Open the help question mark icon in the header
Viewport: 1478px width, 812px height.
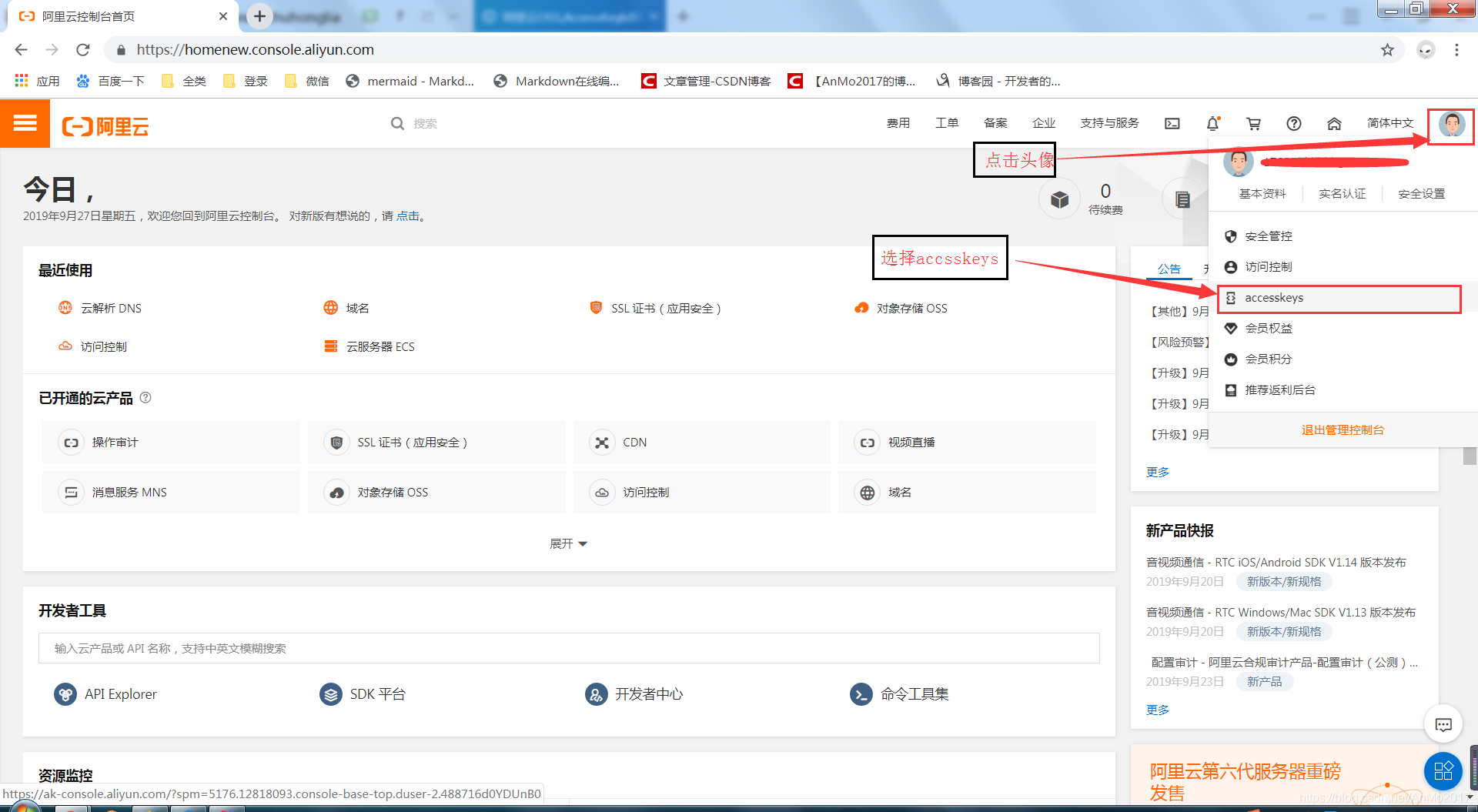pyautogui.click(x=1294, y=123)
